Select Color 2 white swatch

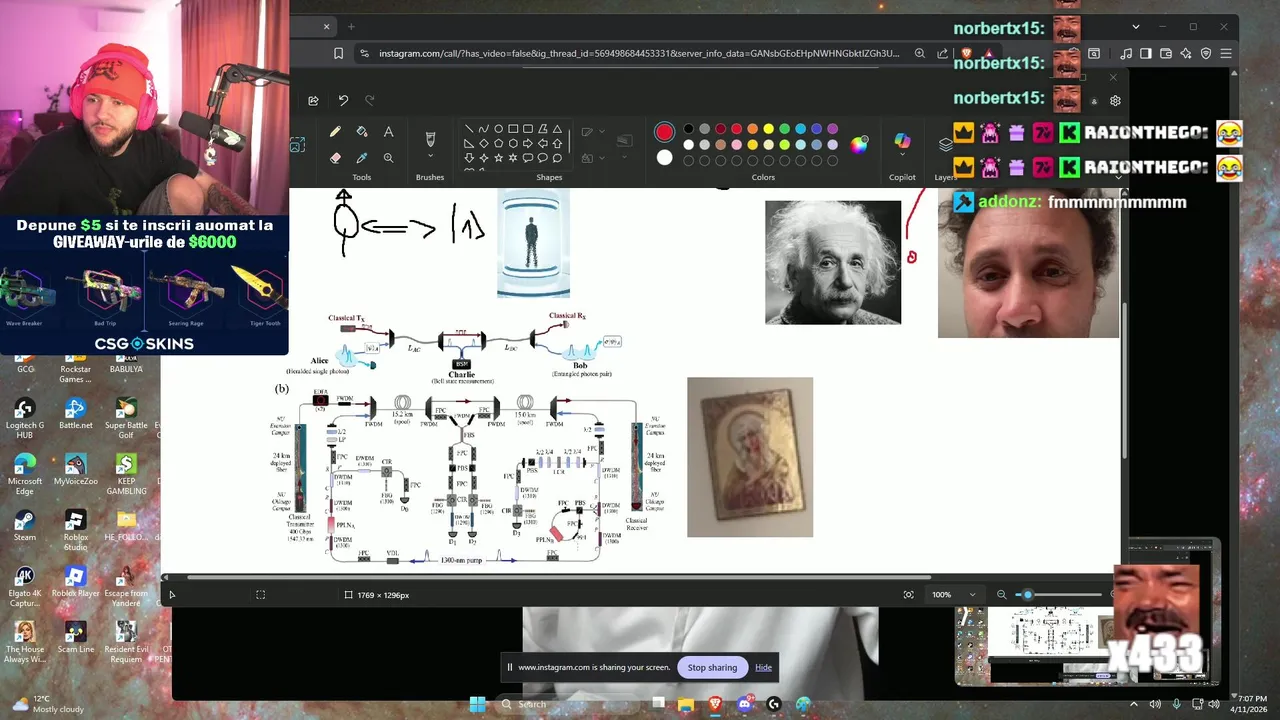(x=664, y=158)
